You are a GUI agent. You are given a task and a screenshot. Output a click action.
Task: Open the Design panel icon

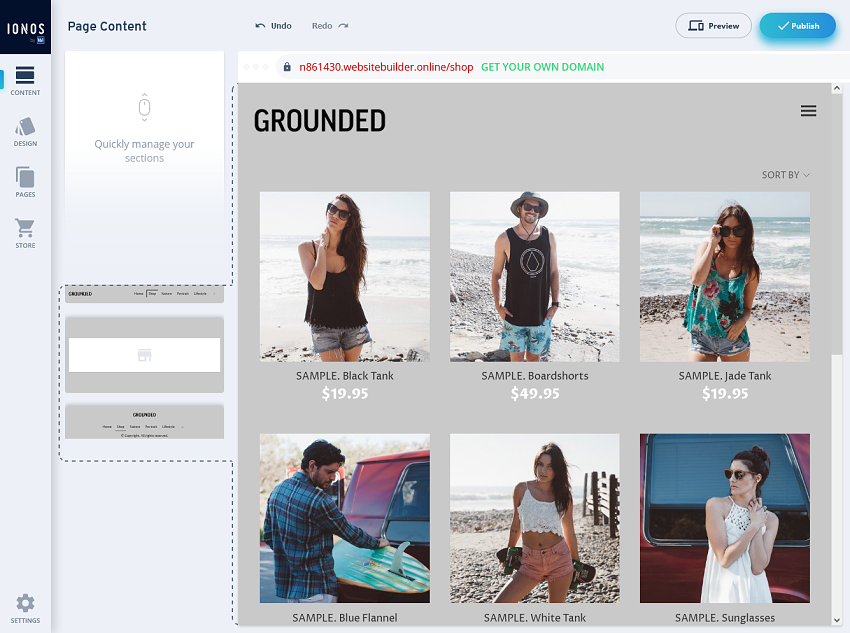[x=25, y=131]
